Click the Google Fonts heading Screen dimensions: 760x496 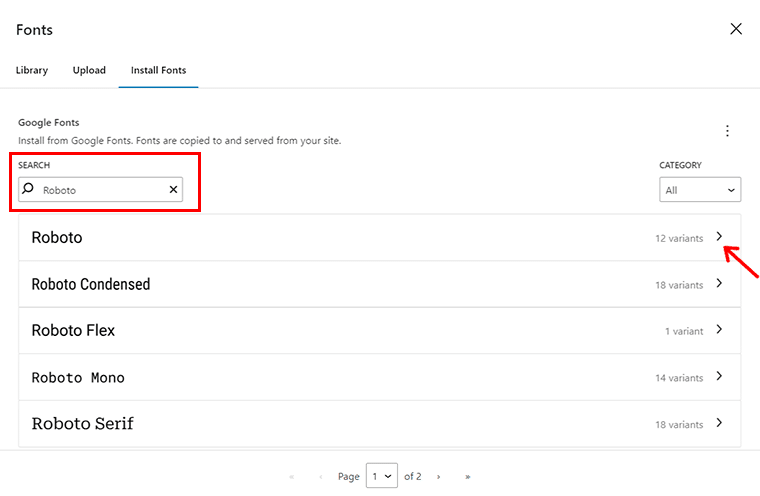click(48, 123)
